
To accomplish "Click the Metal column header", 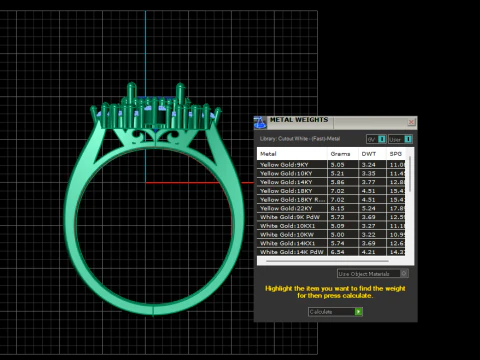I will click(x=292, y=154).
